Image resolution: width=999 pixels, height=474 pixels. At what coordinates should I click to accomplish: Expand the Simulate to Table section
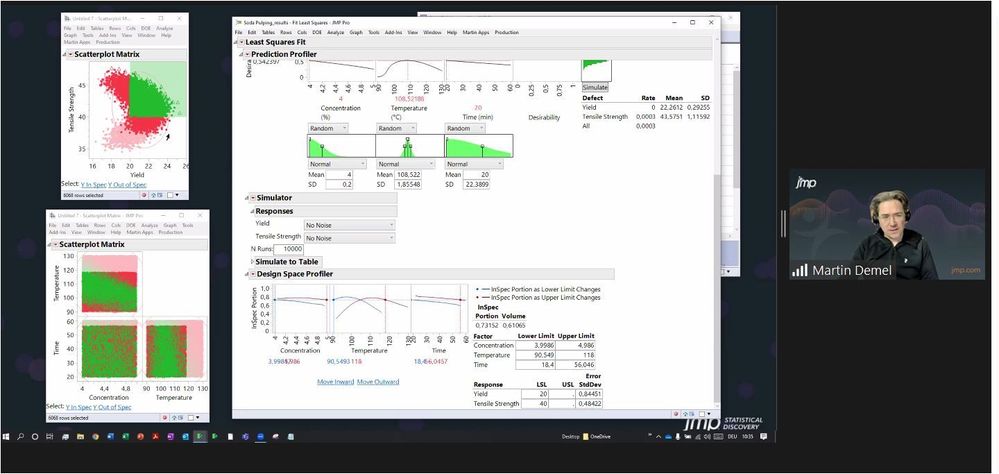coord(252,261)
